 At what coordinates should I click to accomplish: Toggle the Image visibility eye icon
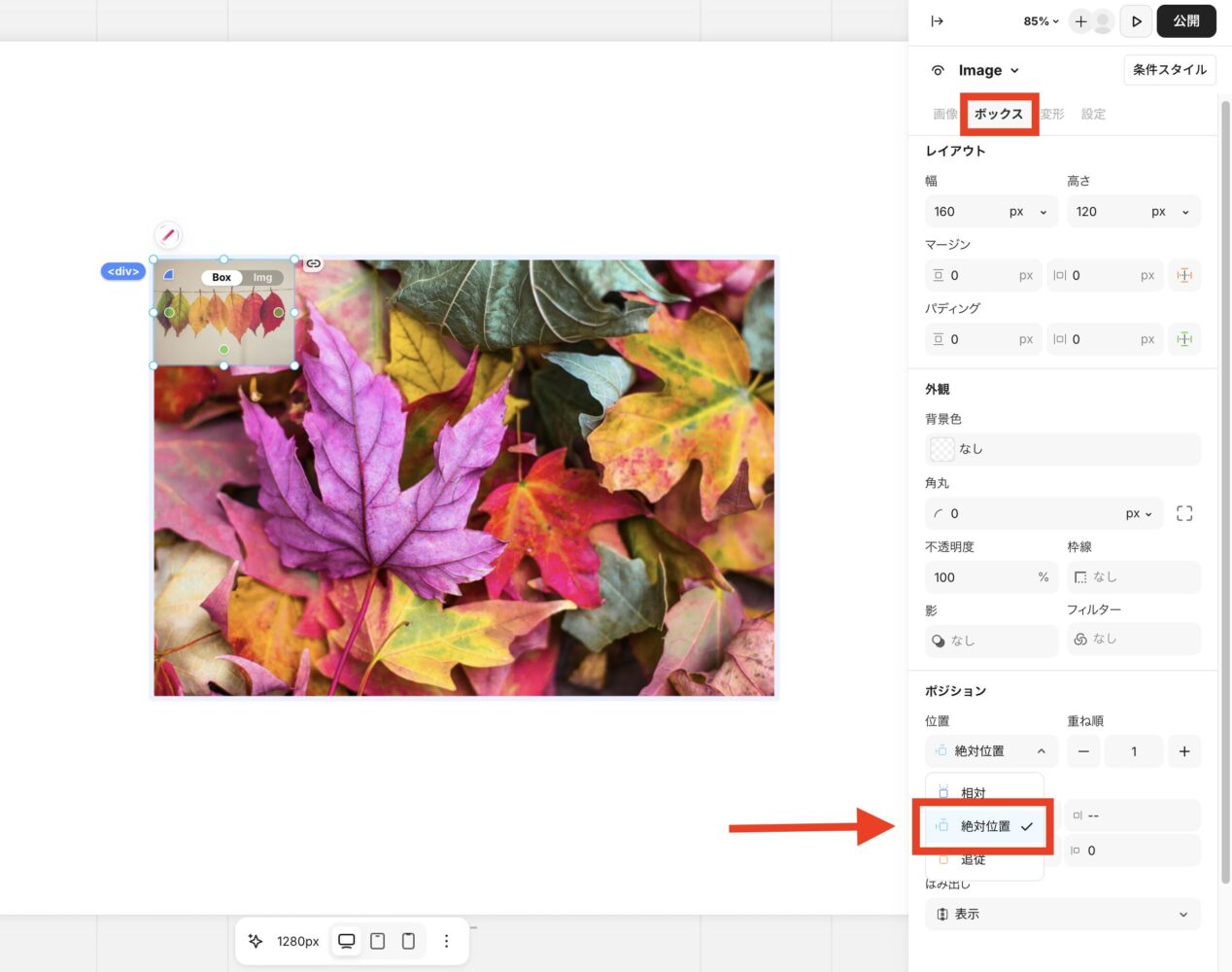[x=938, y=70]
